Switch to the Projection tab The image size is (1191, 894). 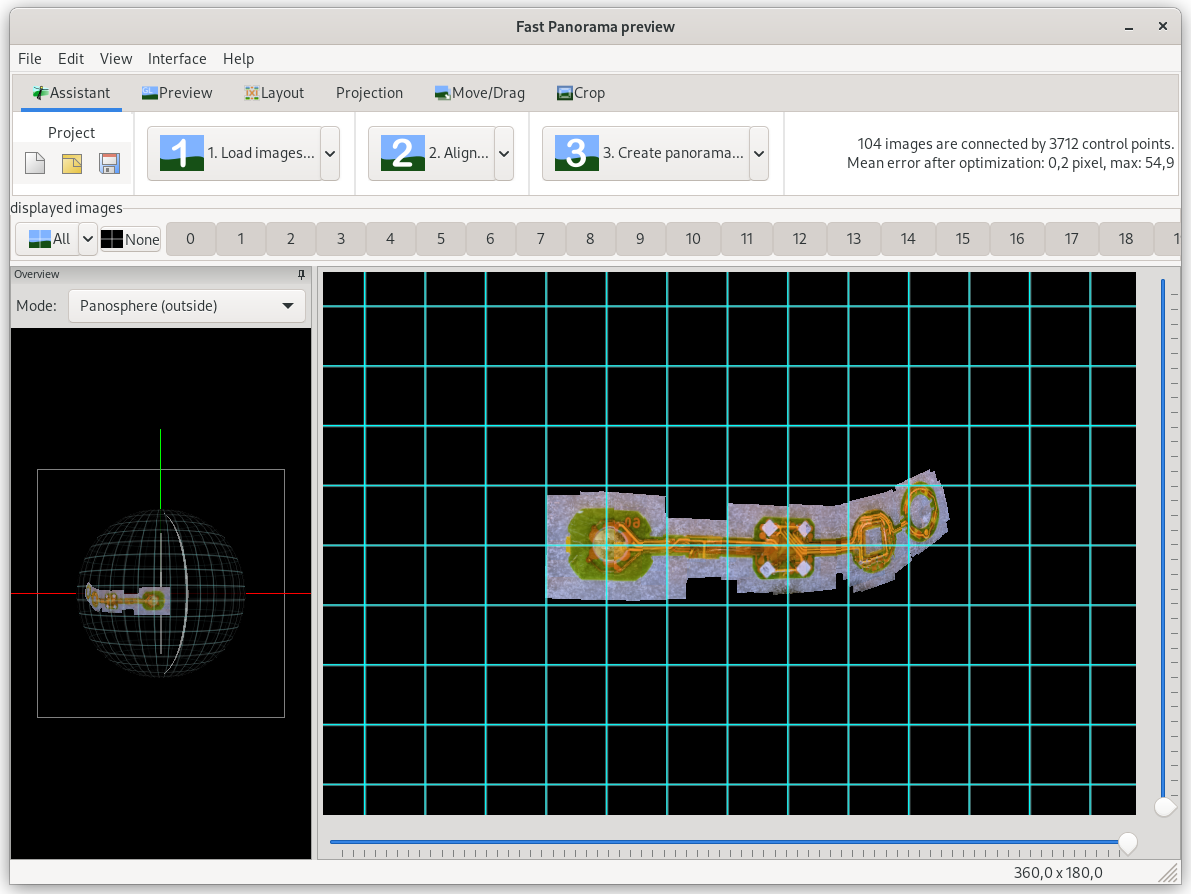click(369, 93)
